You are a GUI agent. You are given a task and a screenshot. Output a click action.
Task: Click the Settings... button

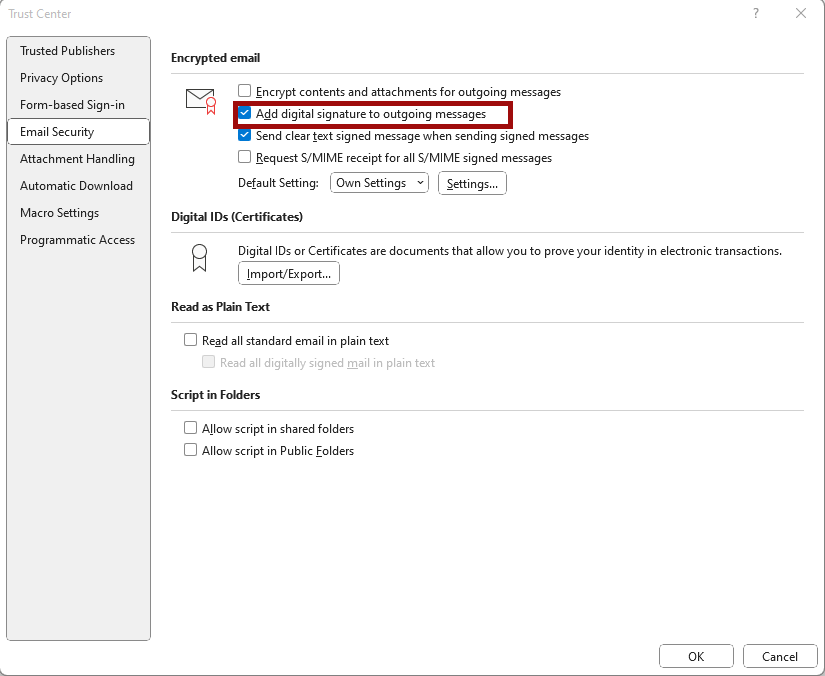pyautogui.click(x=472, y=183)
